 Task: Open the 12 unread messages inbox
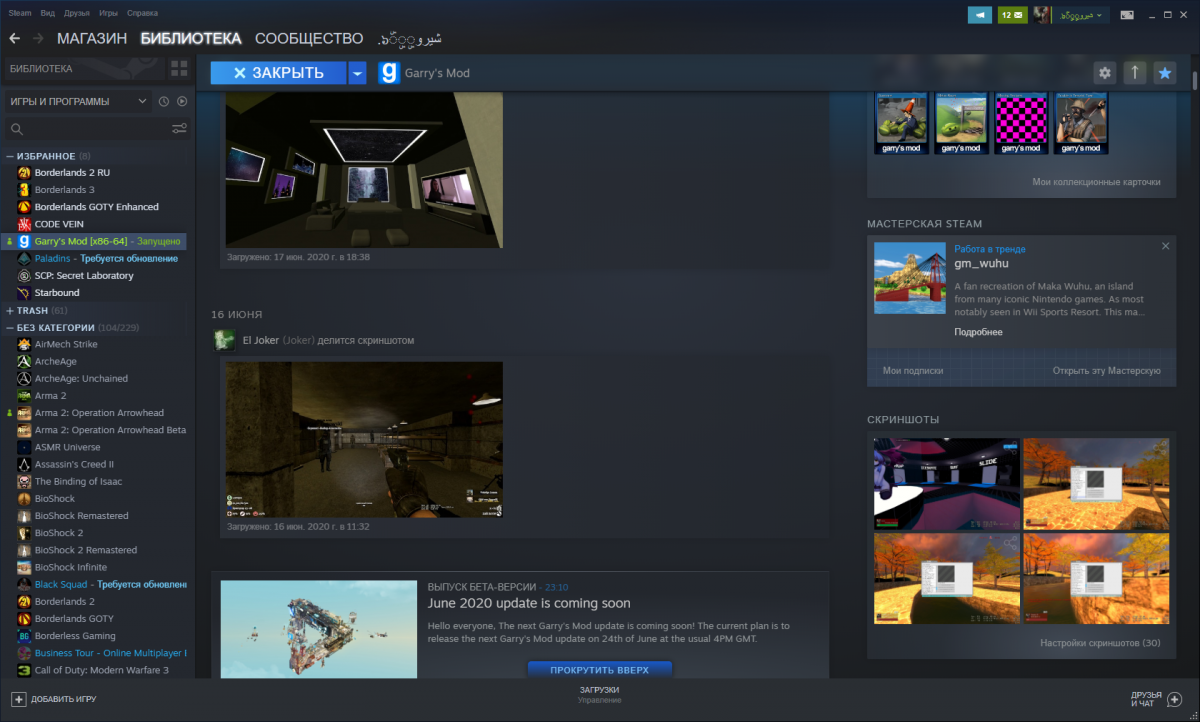pyautogui.click(x=1012, y=15)
